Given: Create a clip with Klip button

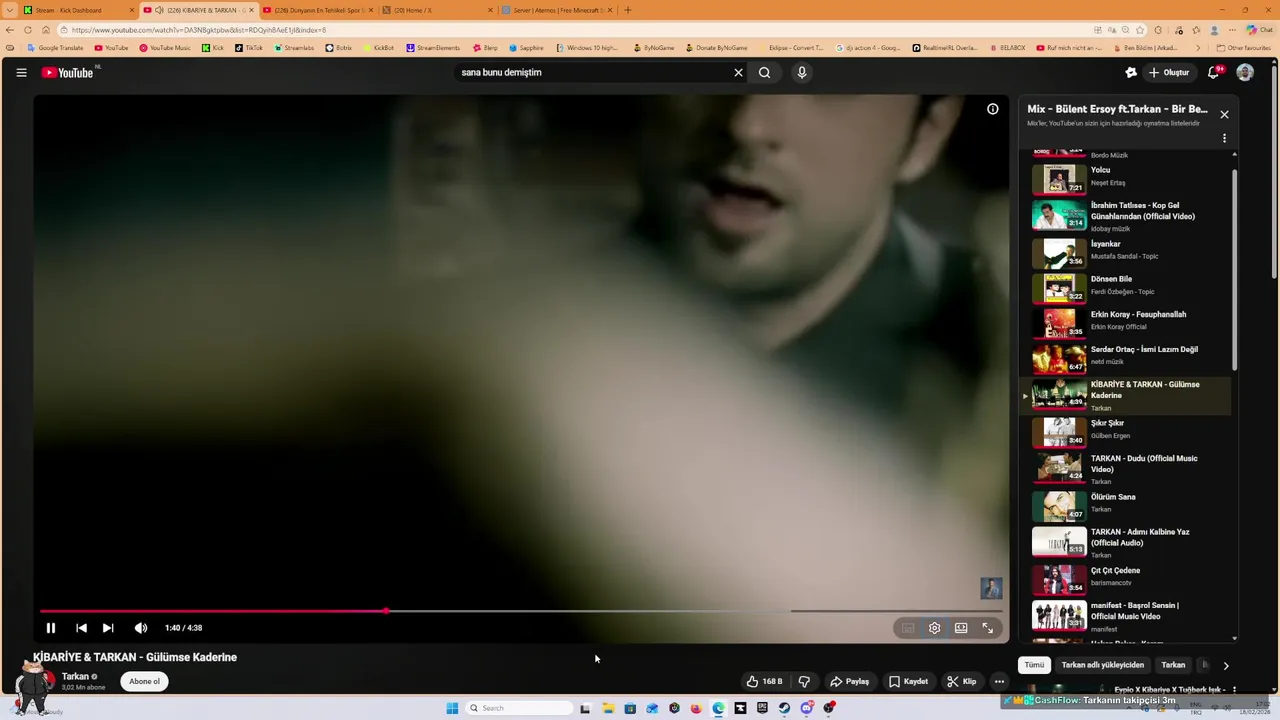Looking at the screenshot, I should [961, 681].
